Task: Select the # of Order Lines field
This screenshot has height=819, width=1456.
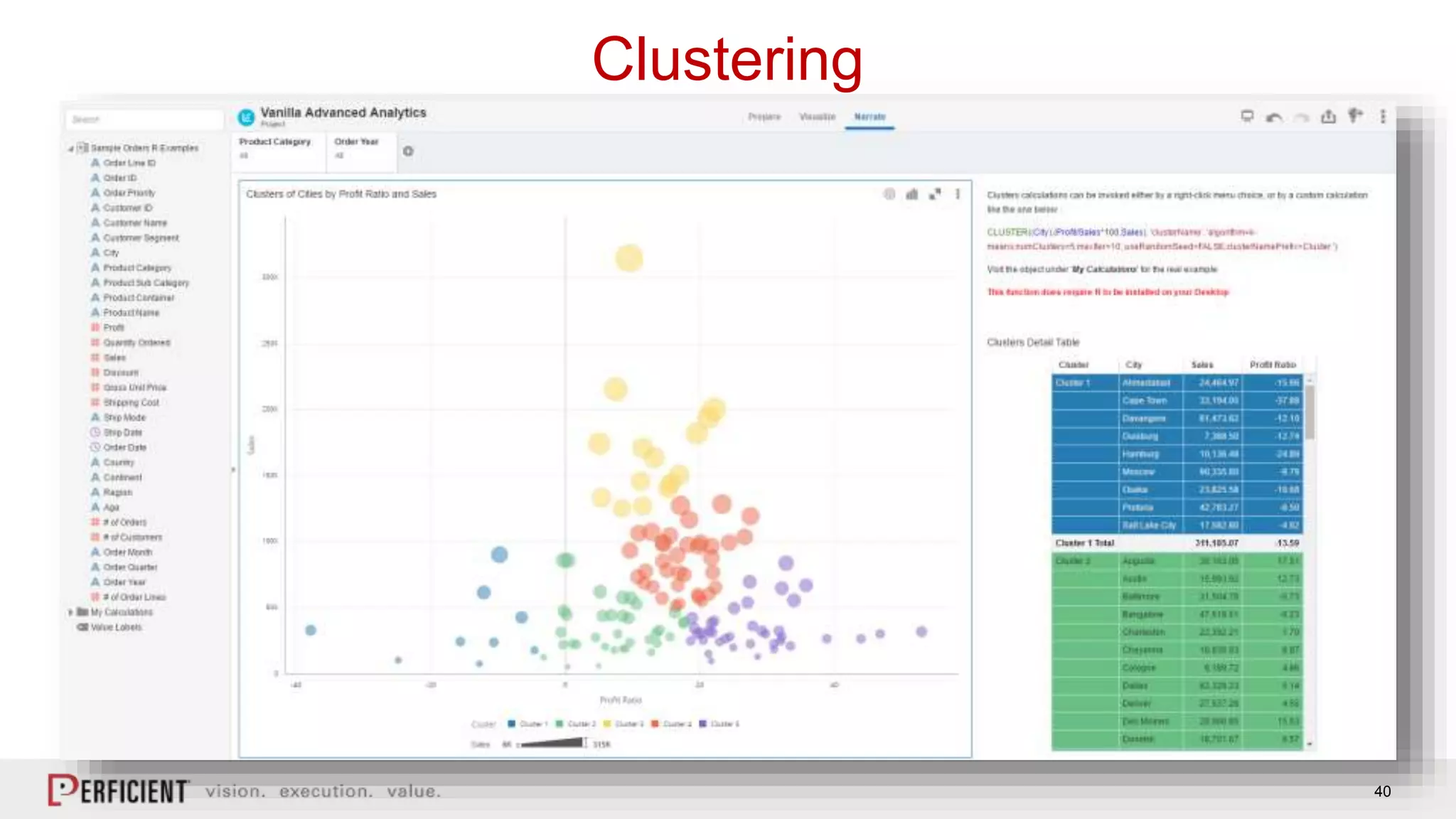Action: point(134,596)
